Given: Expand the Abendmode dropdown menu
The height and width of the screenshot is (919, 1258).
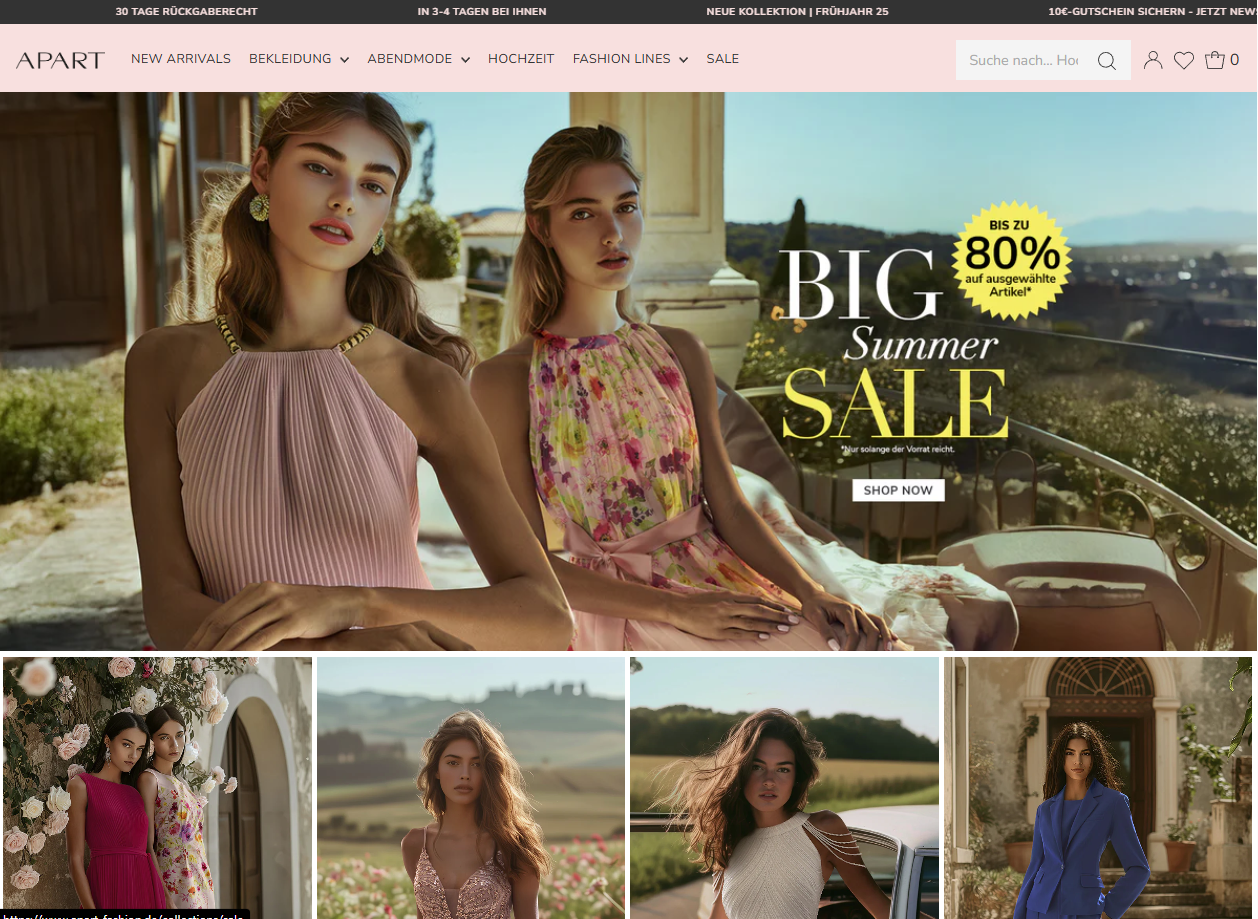Looking at the screenshot, I should [x=418, y=59].
